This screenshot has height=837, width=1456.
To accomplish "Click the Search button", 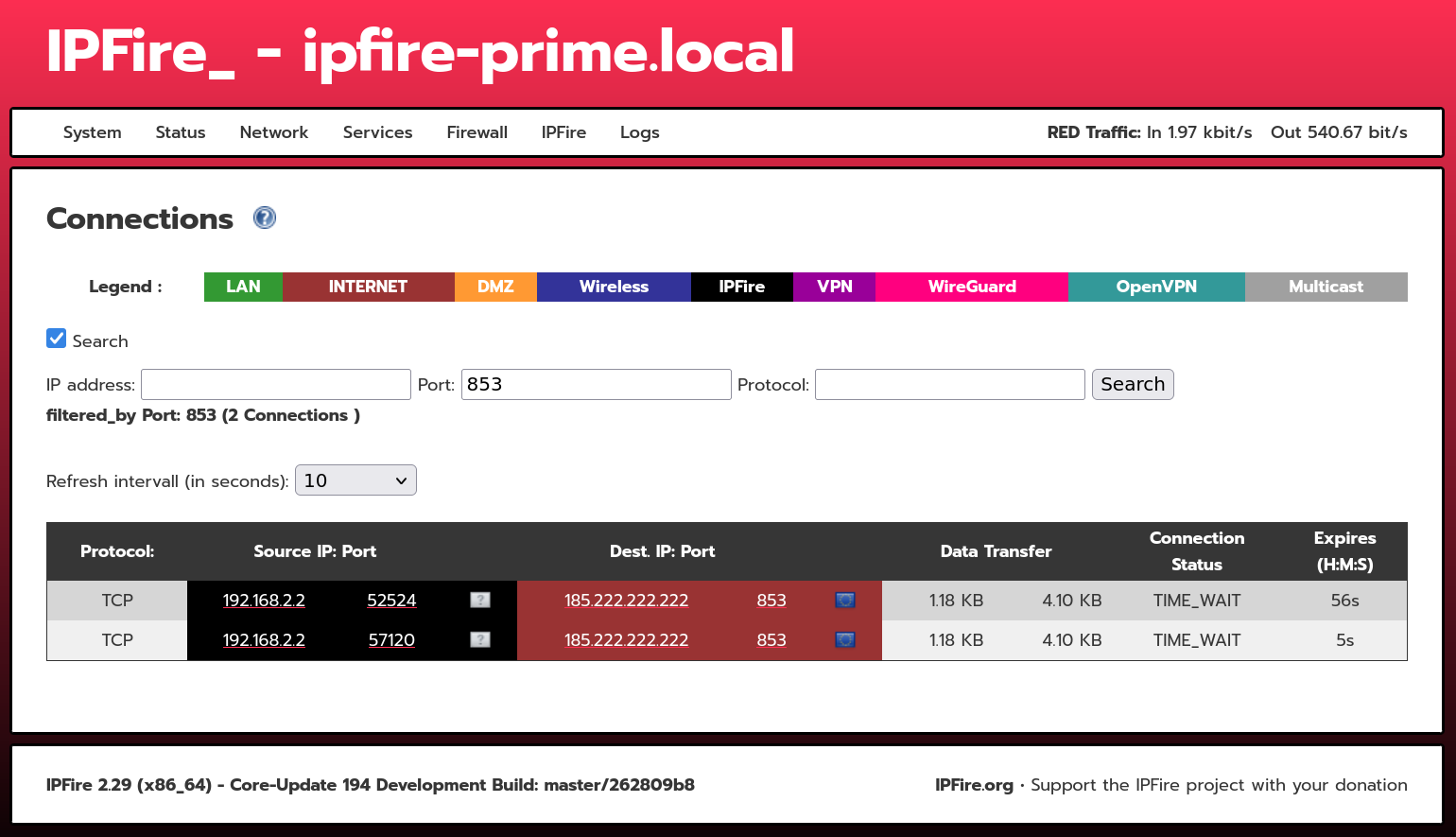I will pyautogui.click(x=1133, y=384).
